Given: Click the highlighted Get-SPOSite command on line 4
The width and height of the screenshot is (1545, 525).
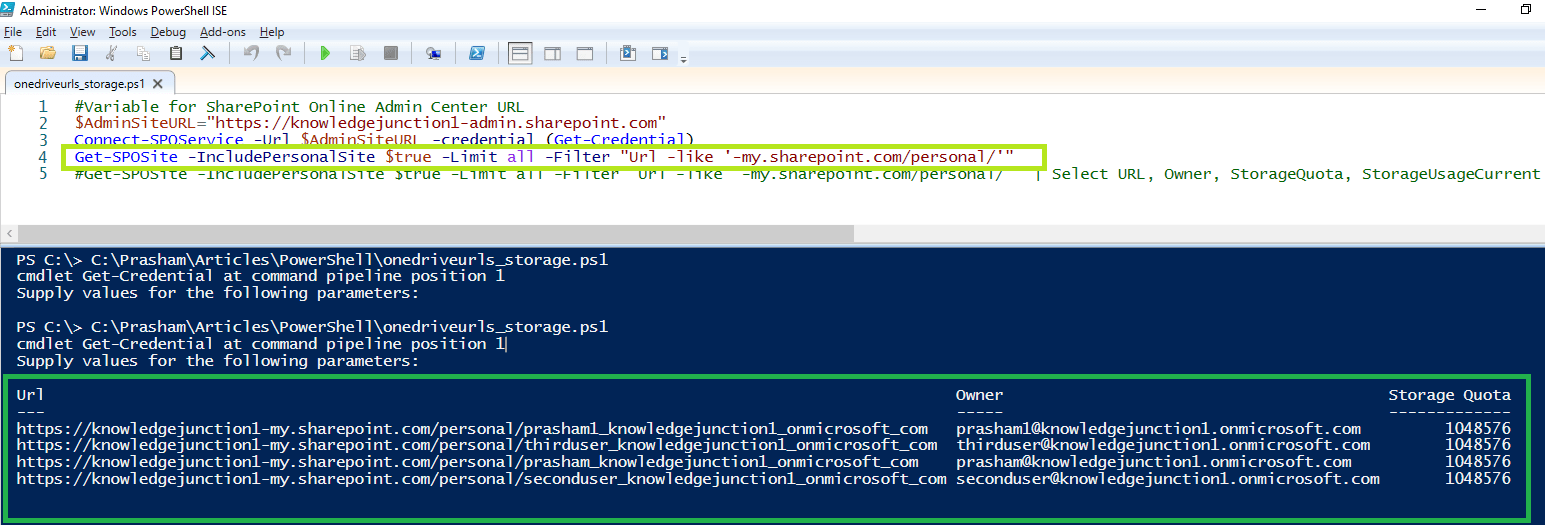Looking at the screenshot, I should 544,157.
